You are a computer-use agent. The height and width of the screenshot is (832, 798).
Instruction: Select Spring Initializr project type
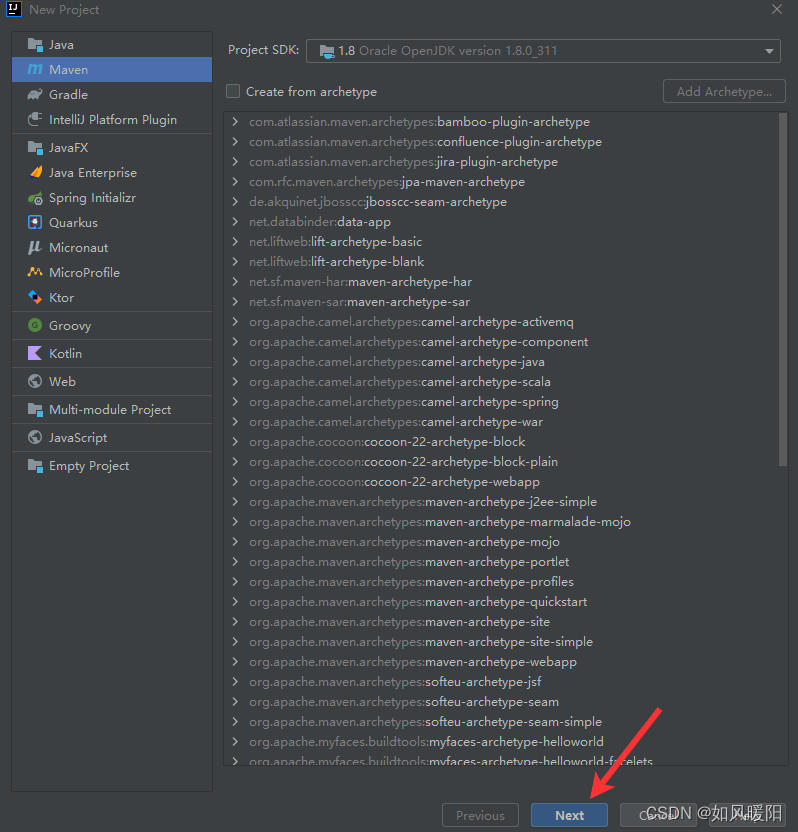coord(112,198)
